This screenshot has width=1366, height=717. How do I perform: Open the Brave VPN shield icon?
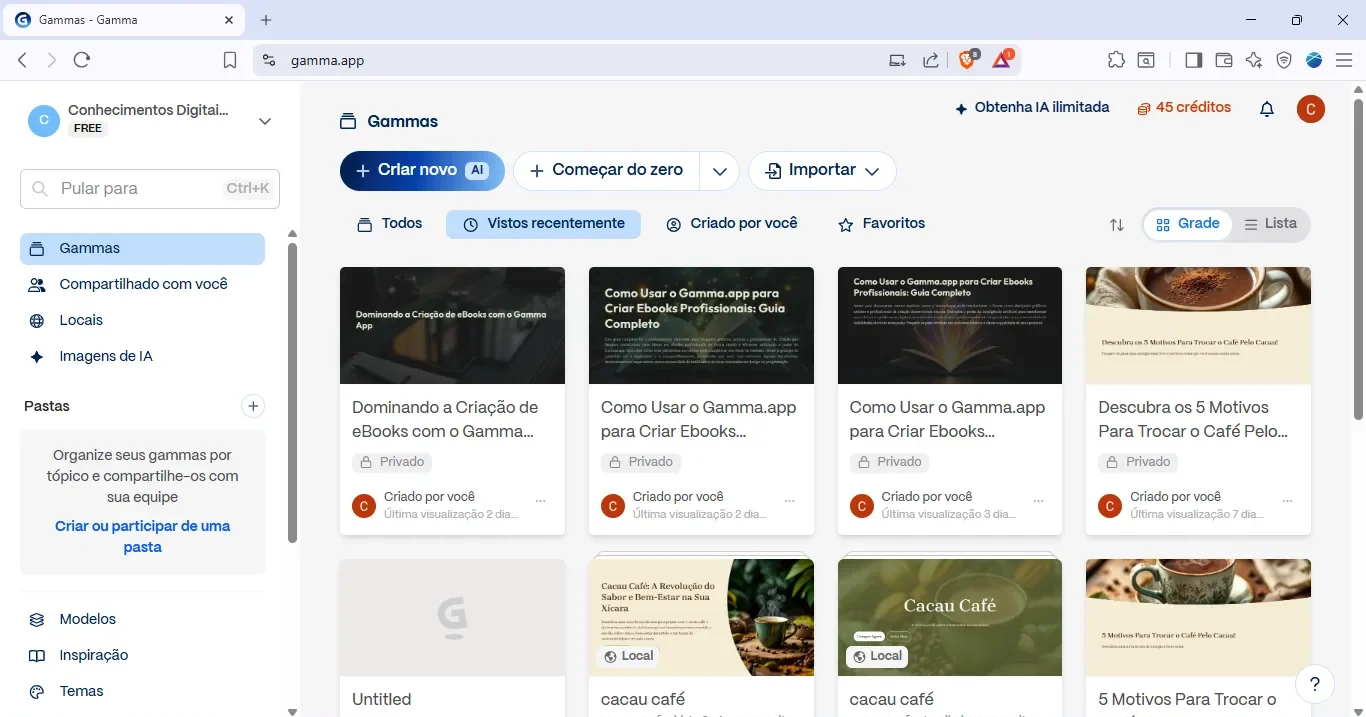tap(1284, 60)
